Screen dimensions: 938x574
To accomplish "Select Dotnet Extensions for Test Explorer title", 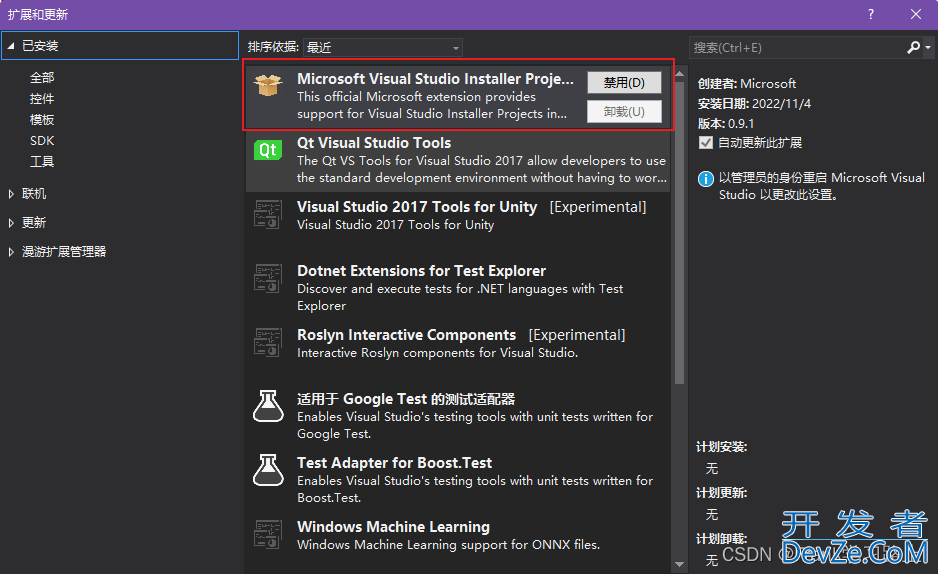I will pyautogui.click(x=421, y=271).
